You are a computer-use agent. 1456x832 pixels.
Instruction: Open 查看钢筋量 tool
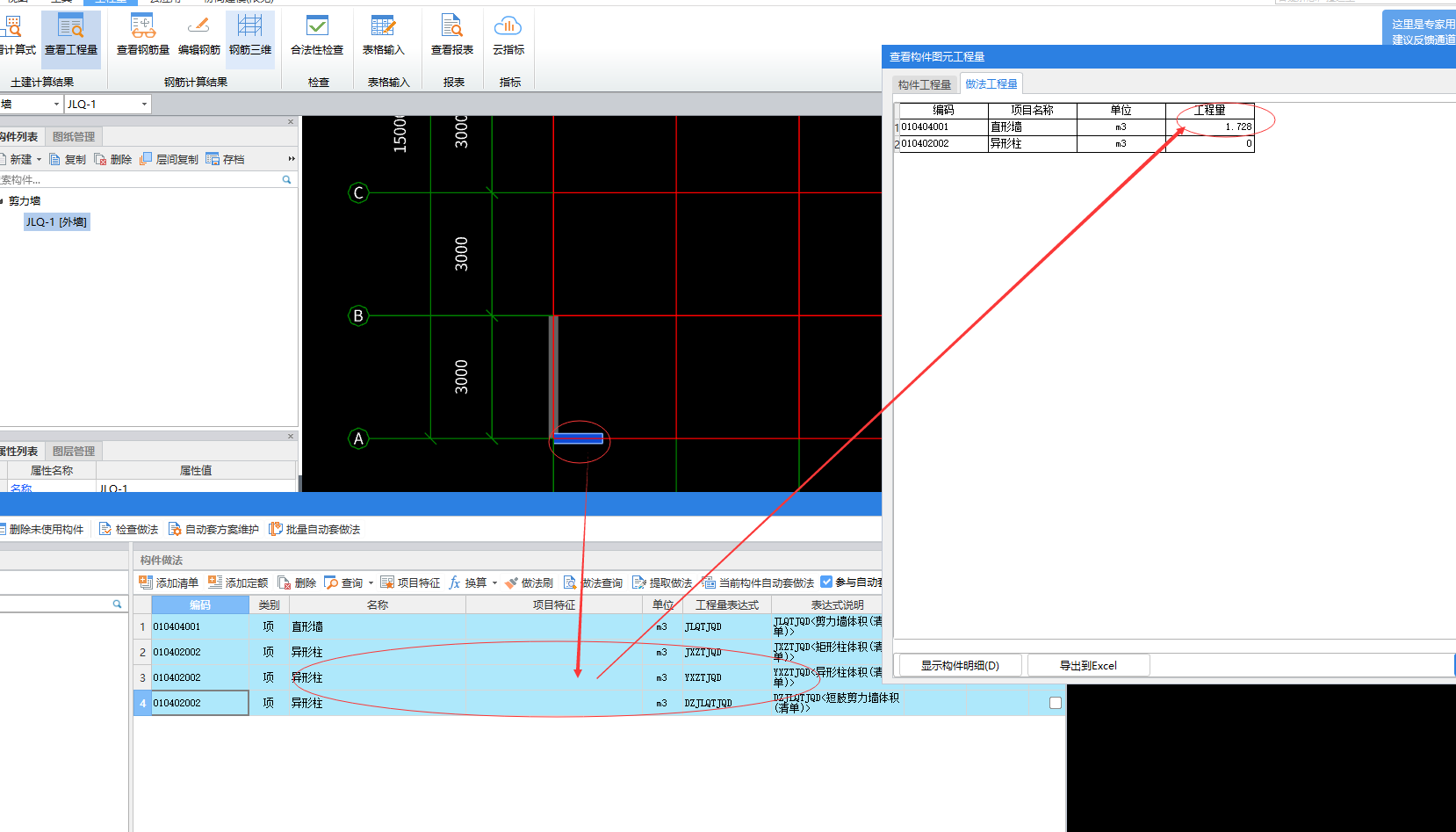click(143, 35)
